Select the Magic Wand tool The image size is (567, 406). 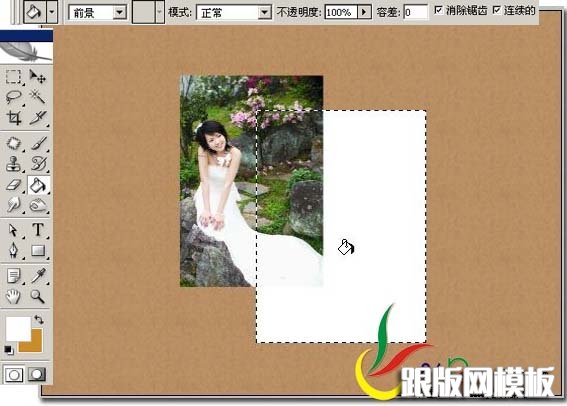(38, 97)
